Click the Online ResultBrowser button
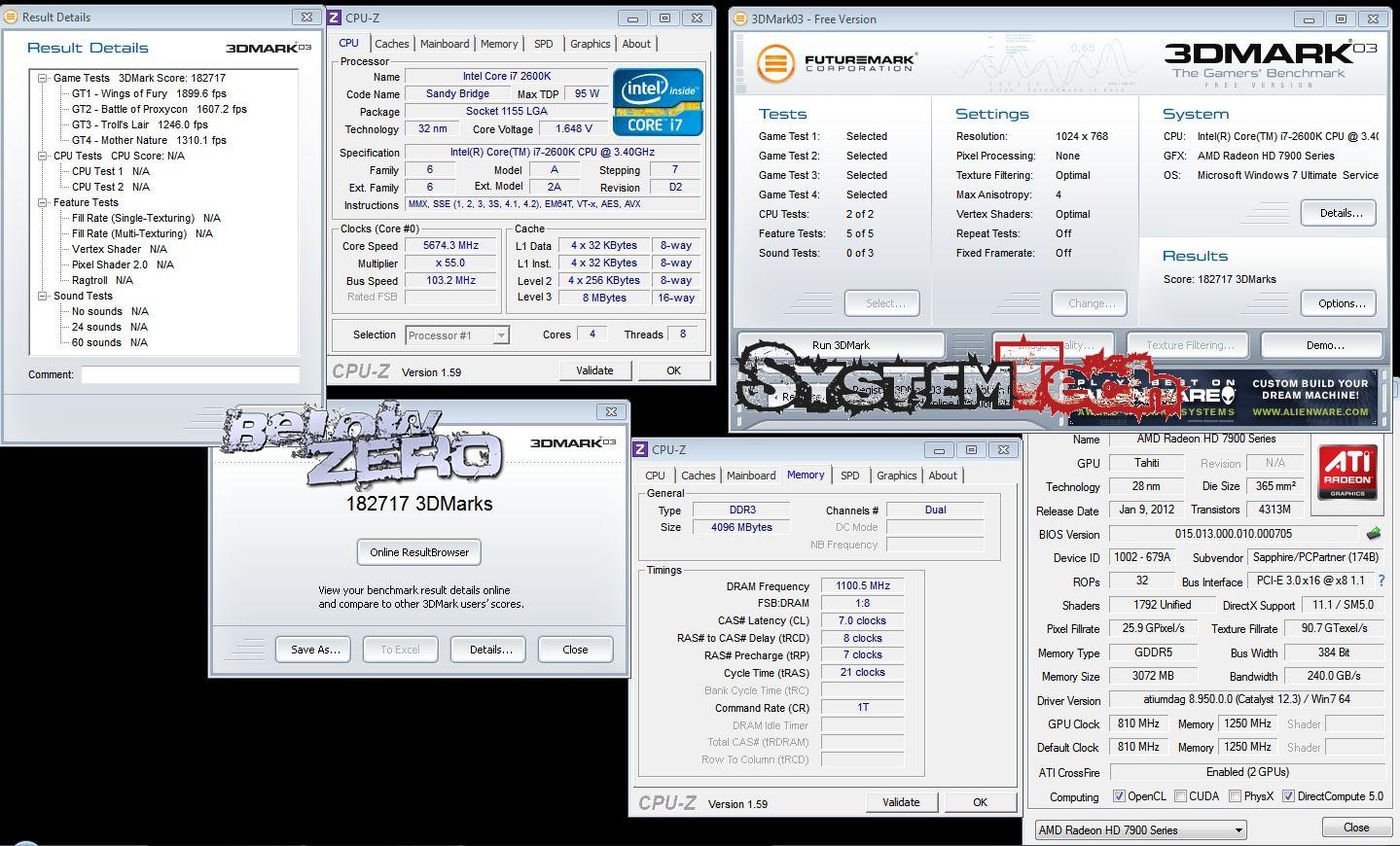The width and height of the screenshot is (1400, 846). click(419, 552)
